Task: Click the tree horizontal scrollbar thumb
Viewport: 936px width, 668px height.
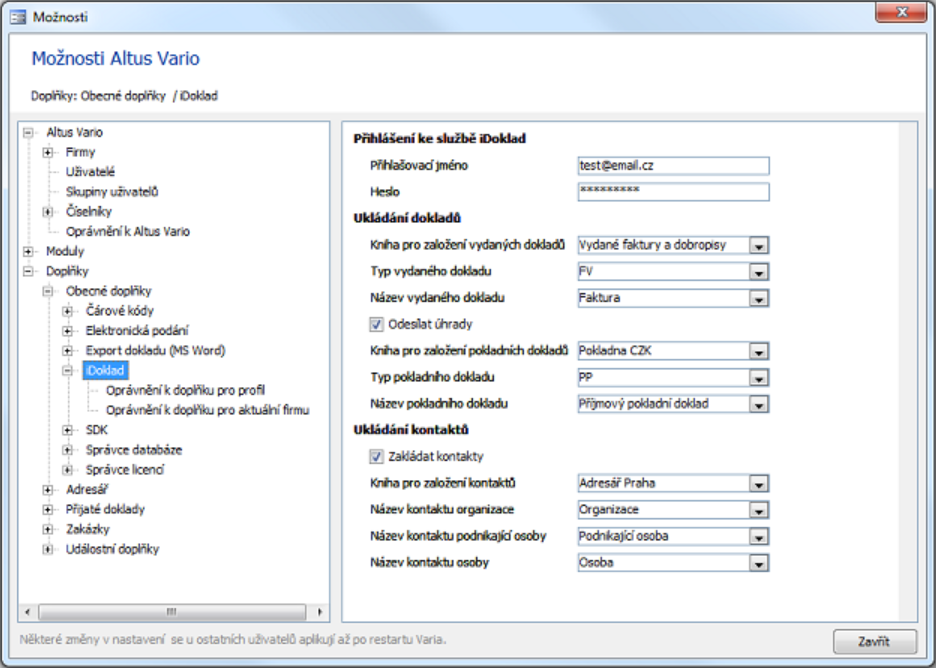Action: click(x=172, y=612)
